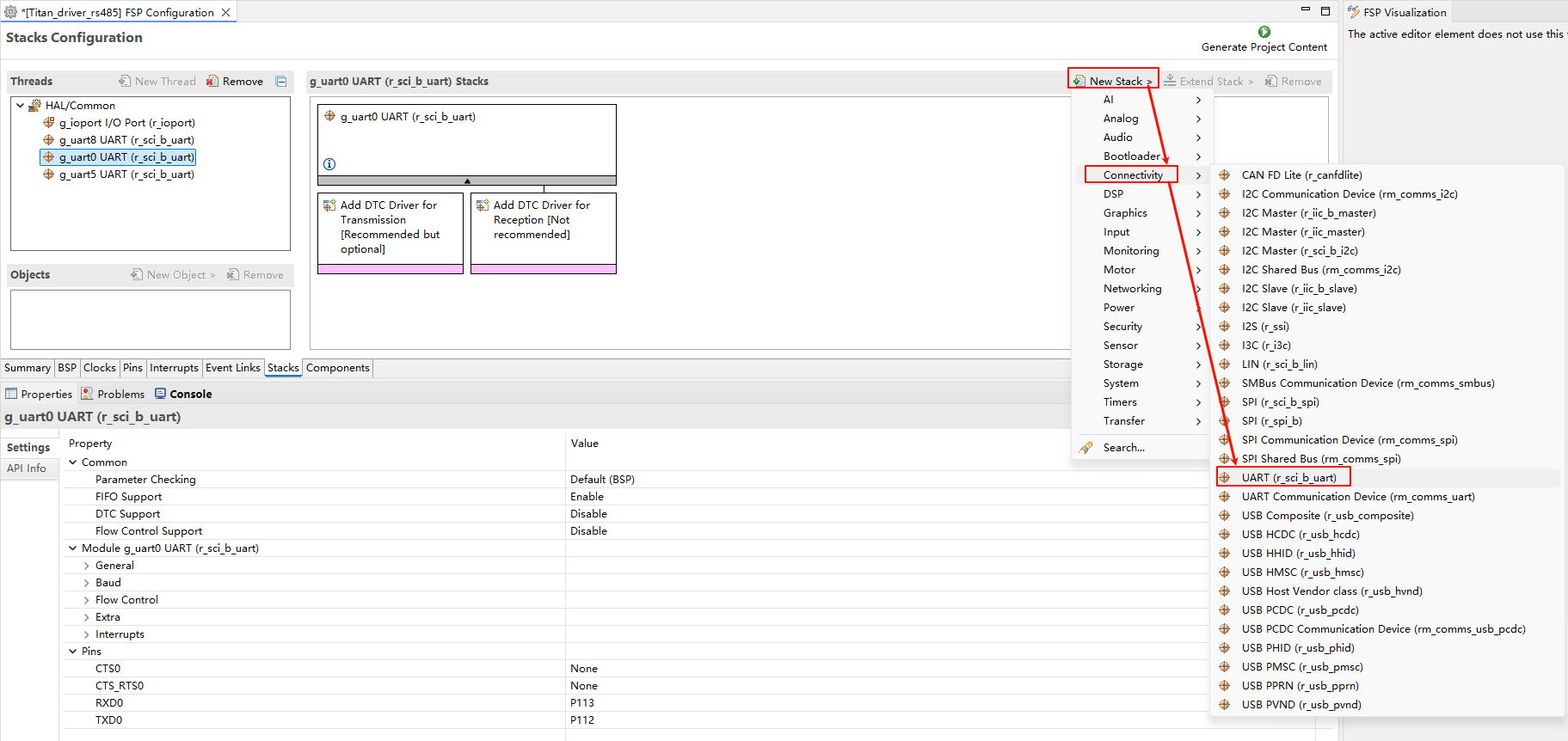
Task: Click the g_uart8 UART module icon
Action: 49,140
